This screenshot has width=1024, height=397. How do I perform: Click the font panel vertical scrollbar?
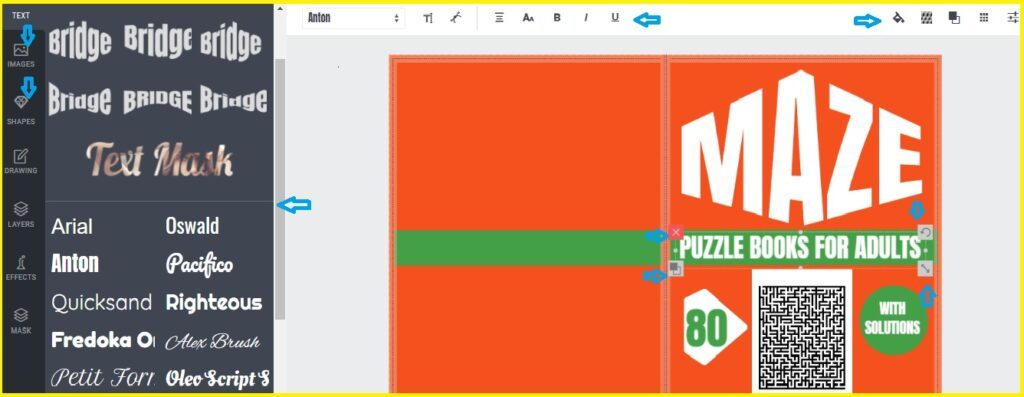point(280,189)
